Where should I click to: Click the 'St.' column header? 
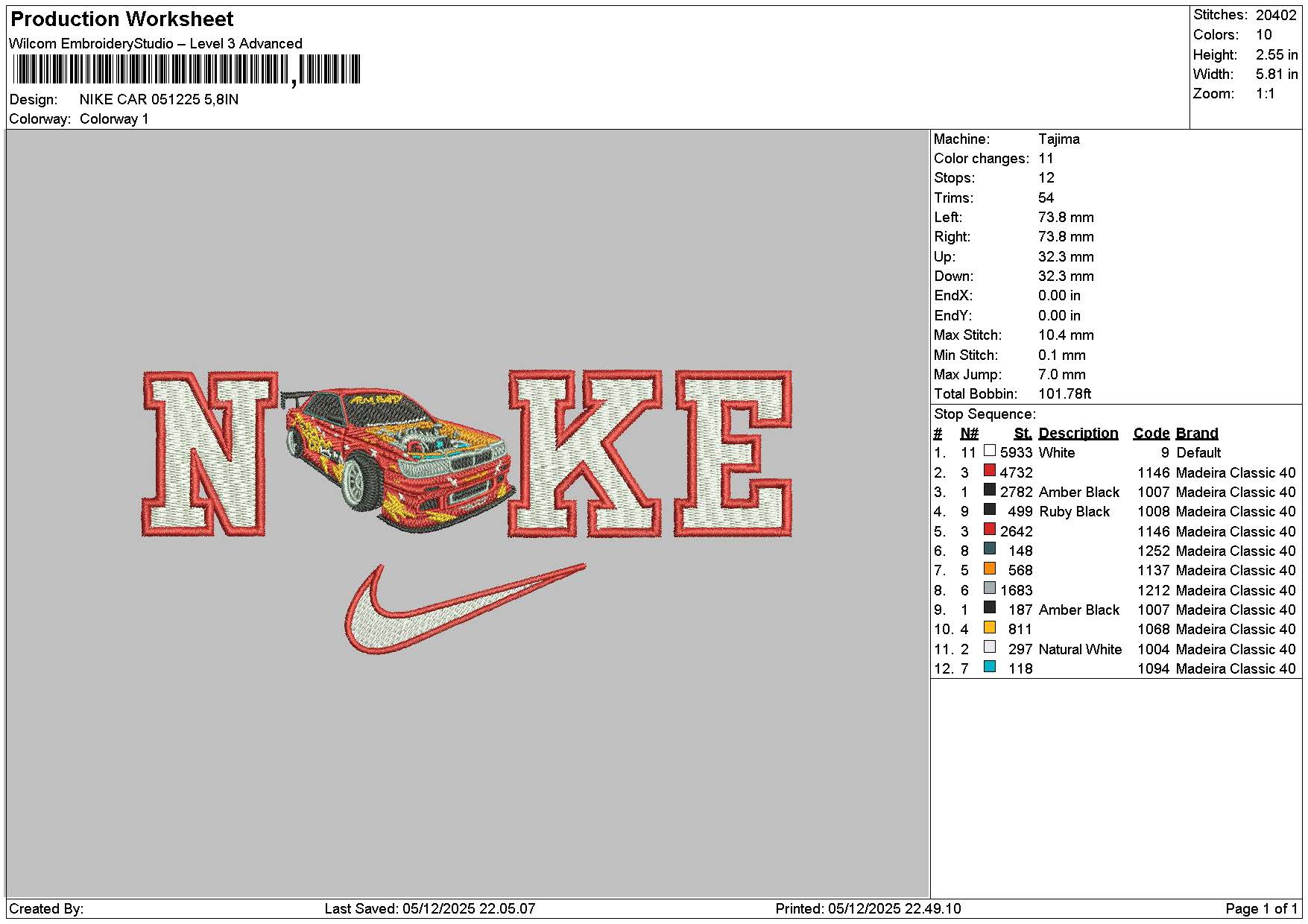point(1023,434)
